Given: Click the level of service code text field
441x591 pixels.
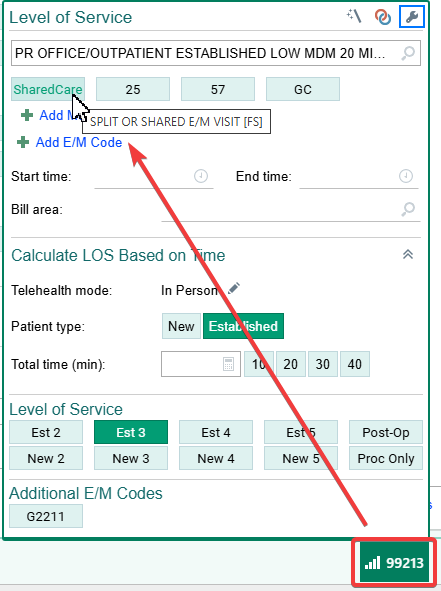Looking at the screenshot, I should 216,53.
